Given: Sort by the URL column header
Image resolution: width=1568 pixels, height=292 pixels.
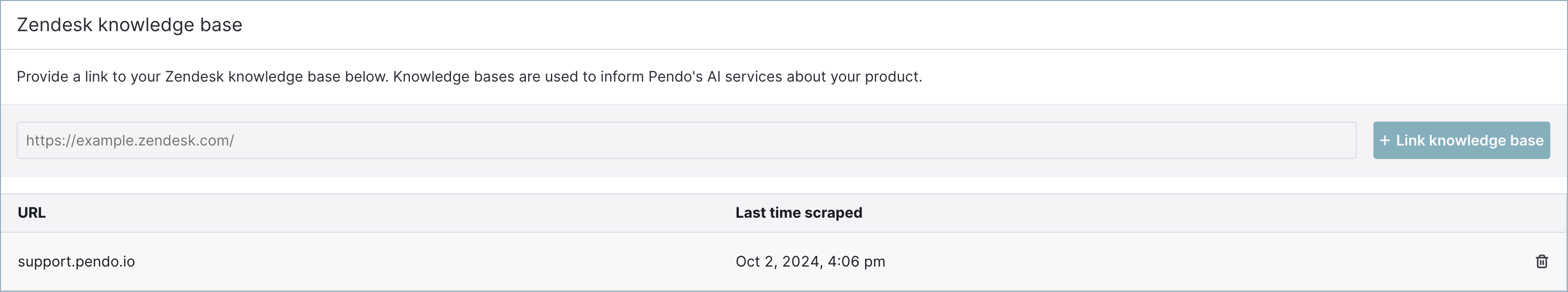Looking at the screenshot, I should click(x=32, y=213).
